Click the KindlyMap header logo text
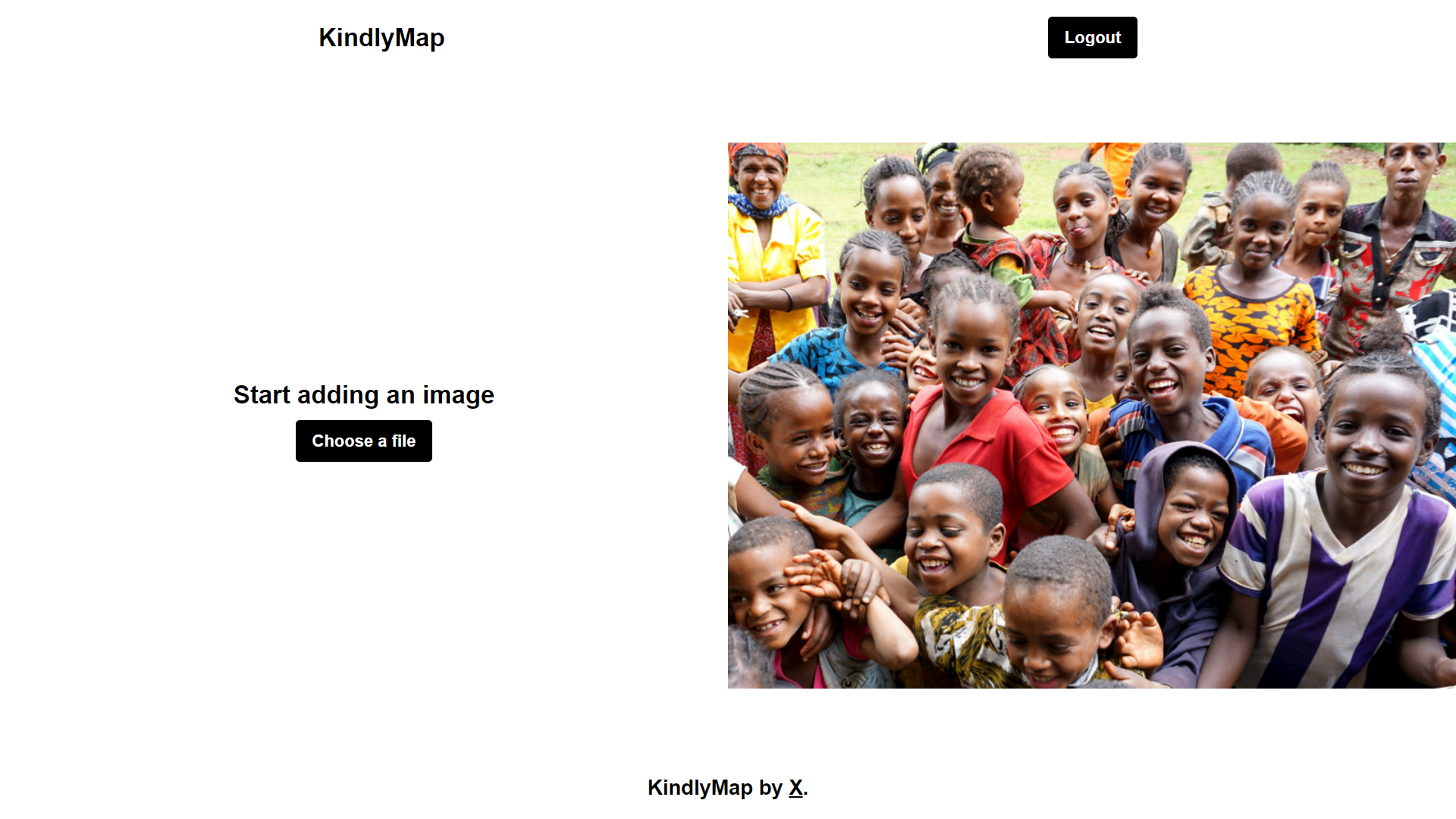1456x819 pixels. 381,37
